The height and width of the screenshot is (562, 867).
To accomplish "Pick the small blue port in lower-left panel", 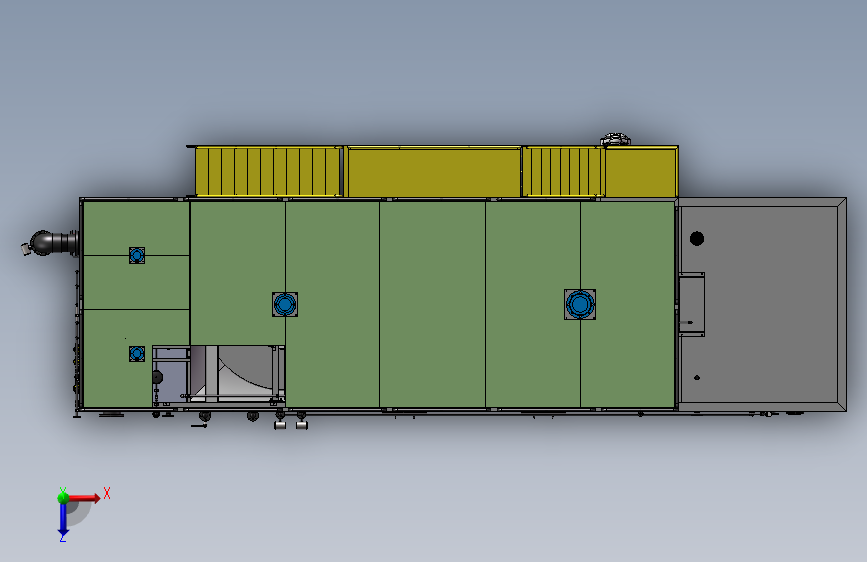I will 137,353.
